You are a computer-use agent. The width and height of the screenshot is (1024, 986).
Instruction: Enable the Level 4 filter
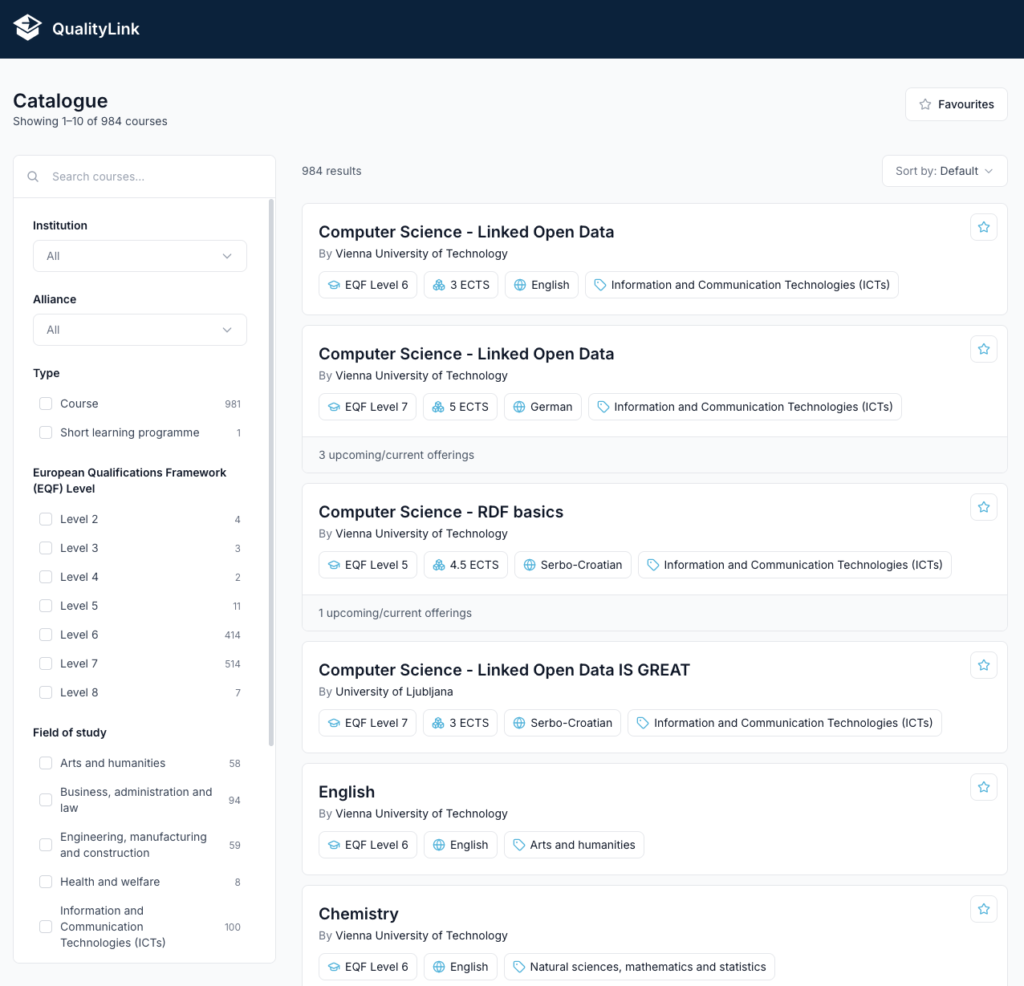[x=46, y=577]
